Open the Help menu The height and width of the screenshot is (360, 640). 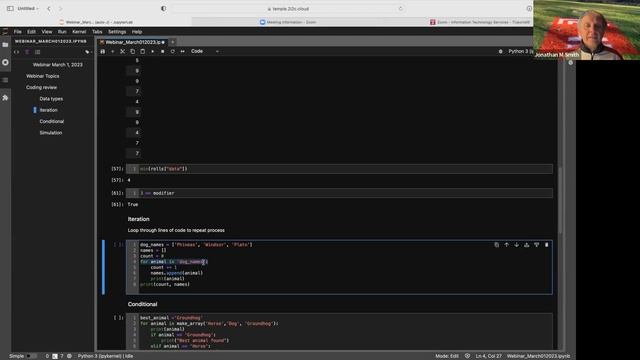coord(137,32)
